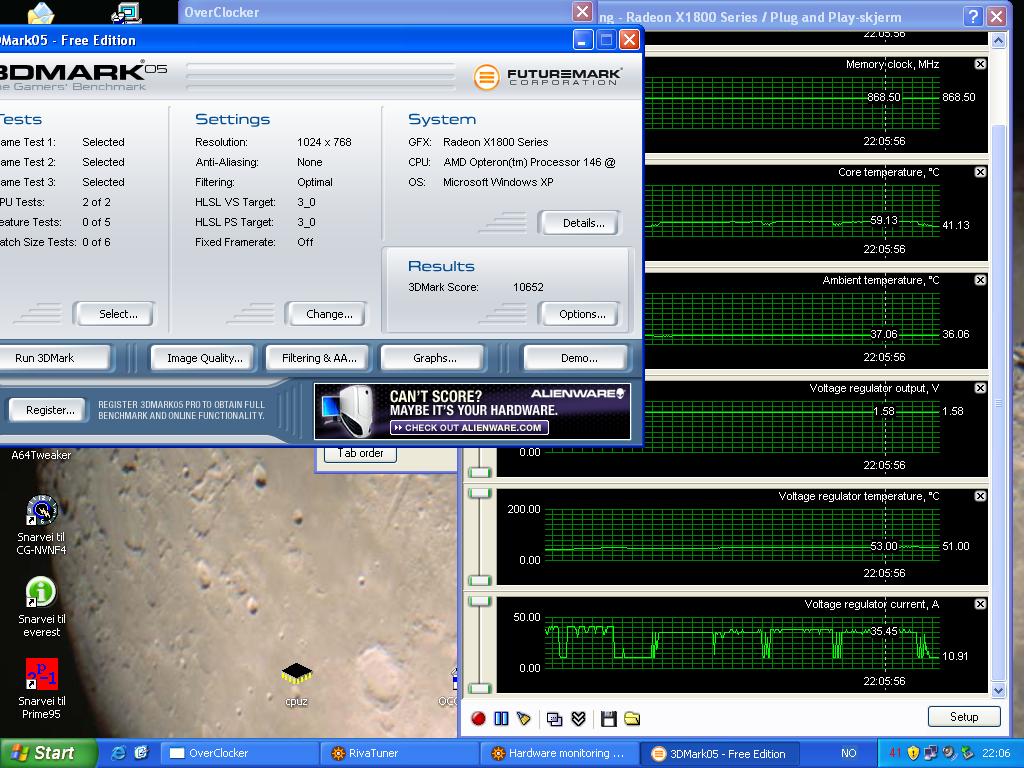Start logging with the red record icon
The image size is (1024, 768).
[x=478, y=719]
